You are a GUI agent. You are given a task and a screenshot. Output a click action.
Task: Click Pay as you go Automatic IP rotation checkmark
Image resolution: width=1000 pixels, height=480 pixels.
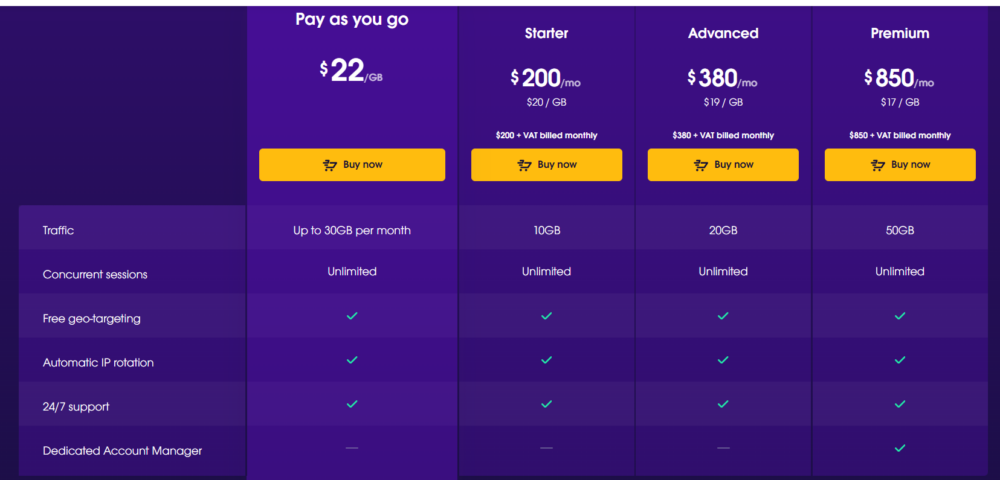tap(351, 360)
